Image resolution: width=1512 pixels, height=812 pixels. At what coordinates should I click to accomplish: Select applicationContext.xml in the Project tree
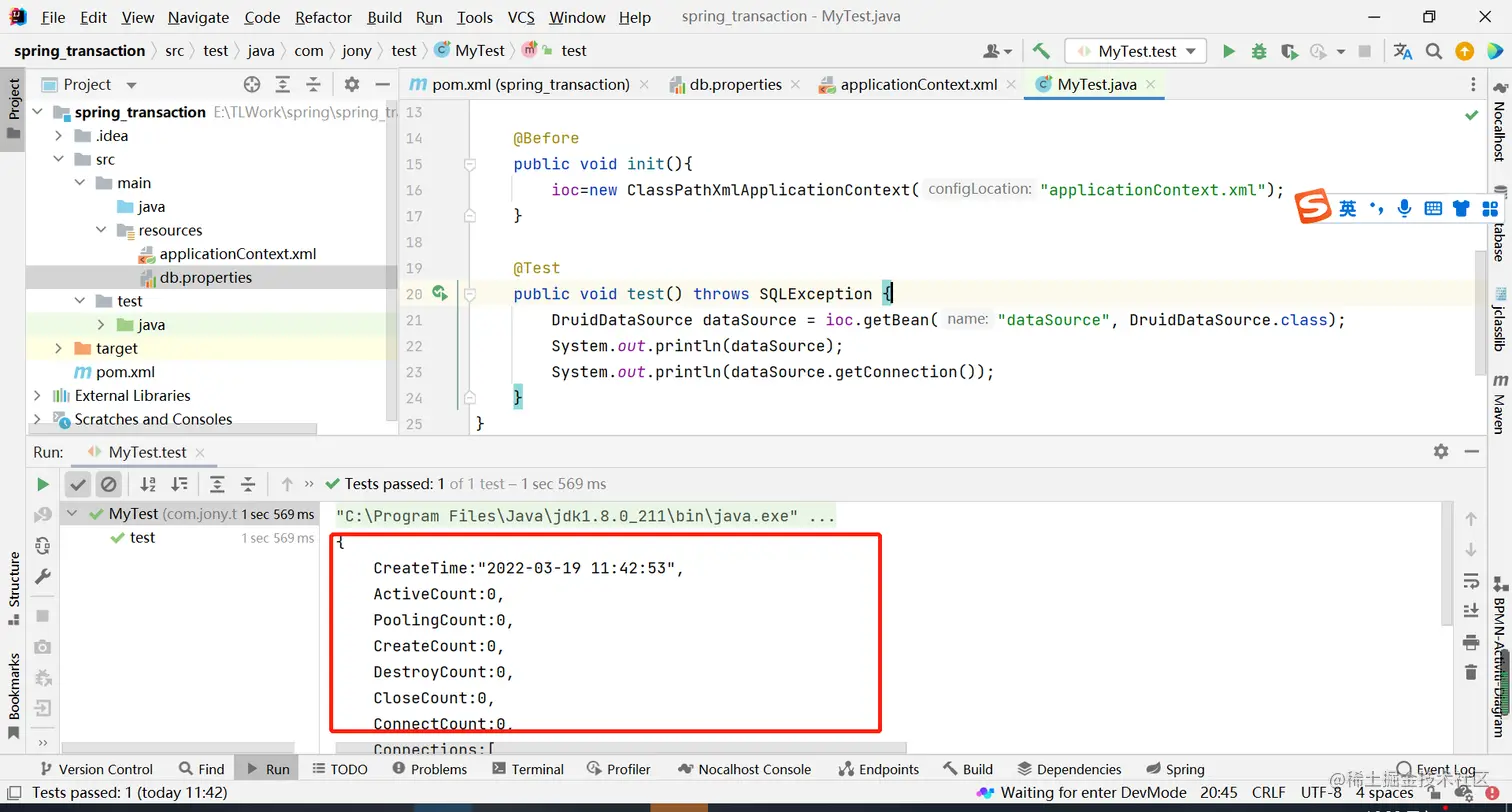coord(238,254)
